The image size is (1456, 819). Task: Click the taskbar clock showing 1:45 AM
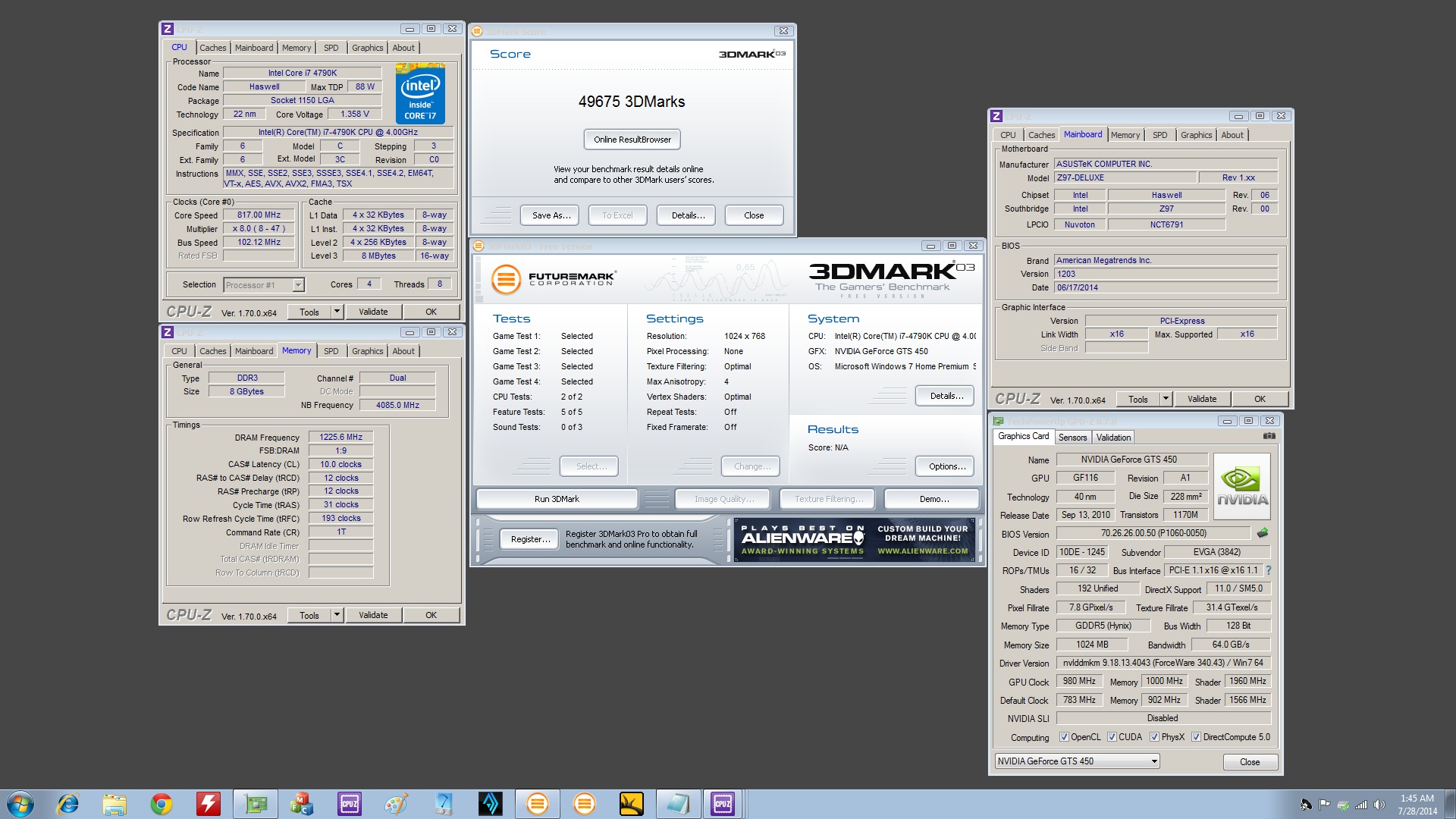1417,804
